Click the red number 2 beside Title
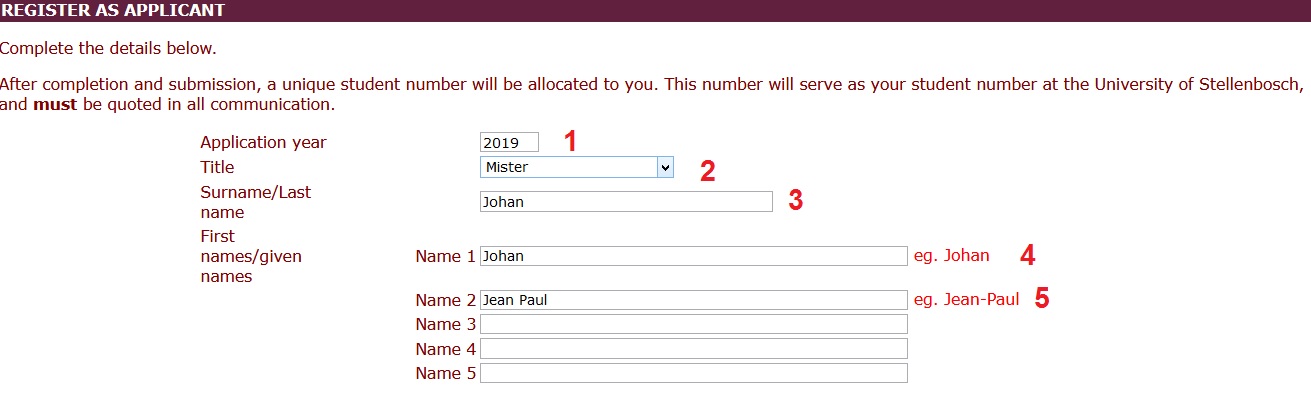This screenshot has width=1311, height=402. [x=707, y=171]
